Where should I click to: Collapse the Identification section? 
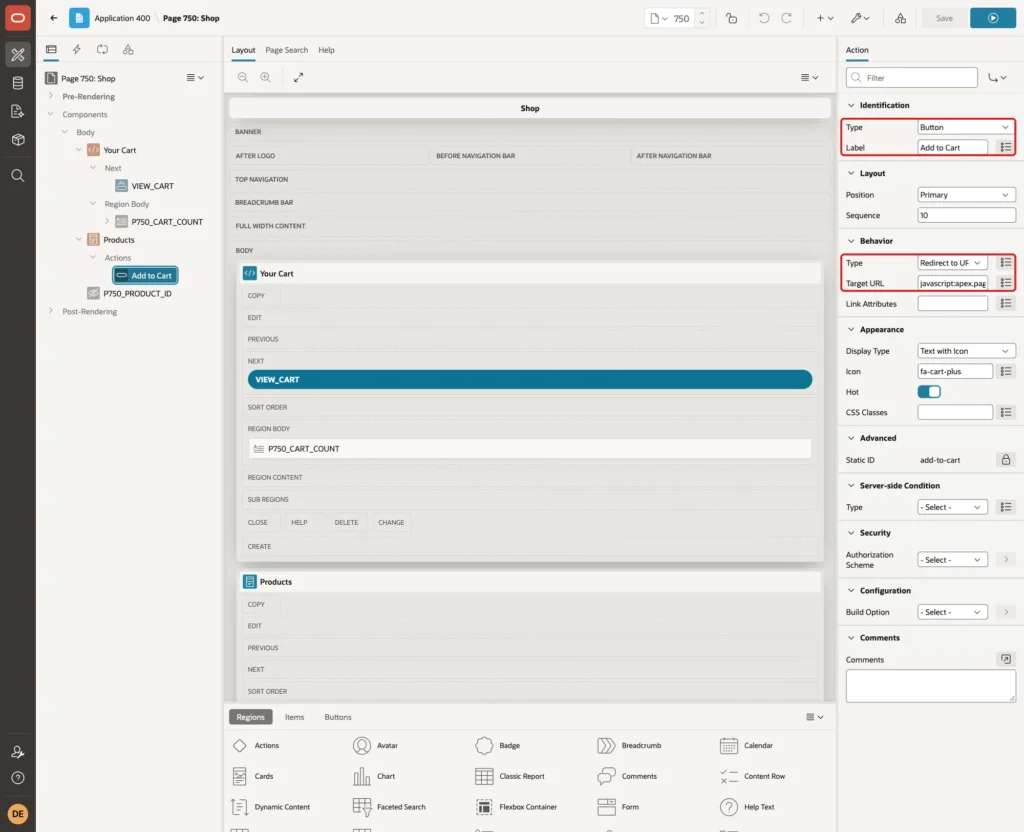tap(851, 105)
